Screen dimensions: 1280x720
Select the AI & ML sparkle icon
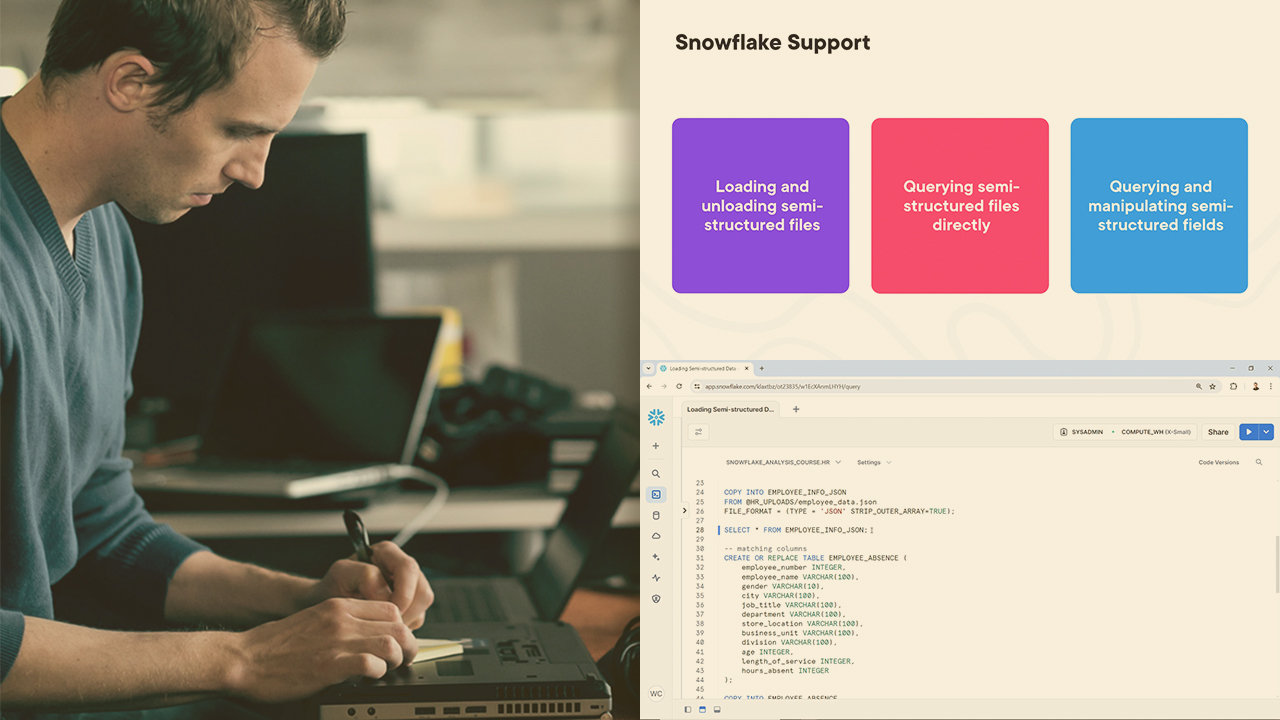point(656,557)
